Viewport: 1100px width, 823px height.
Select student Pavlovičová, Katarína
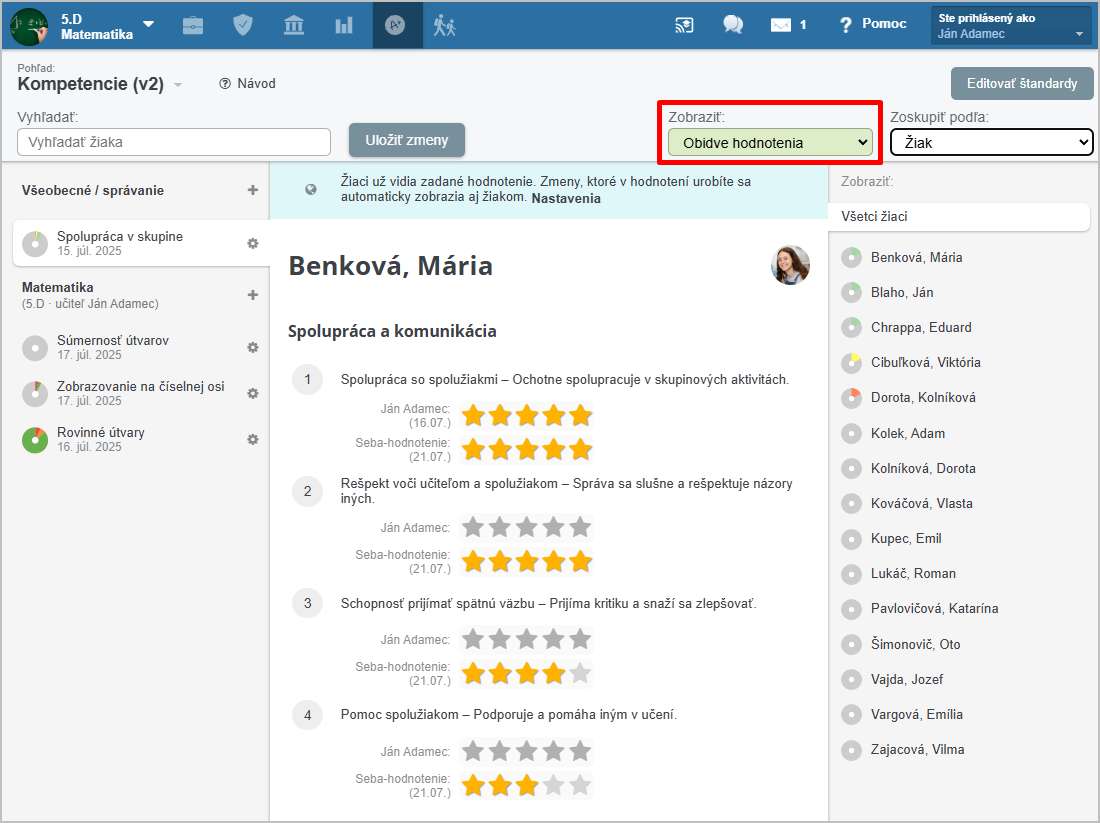[934, 609]
